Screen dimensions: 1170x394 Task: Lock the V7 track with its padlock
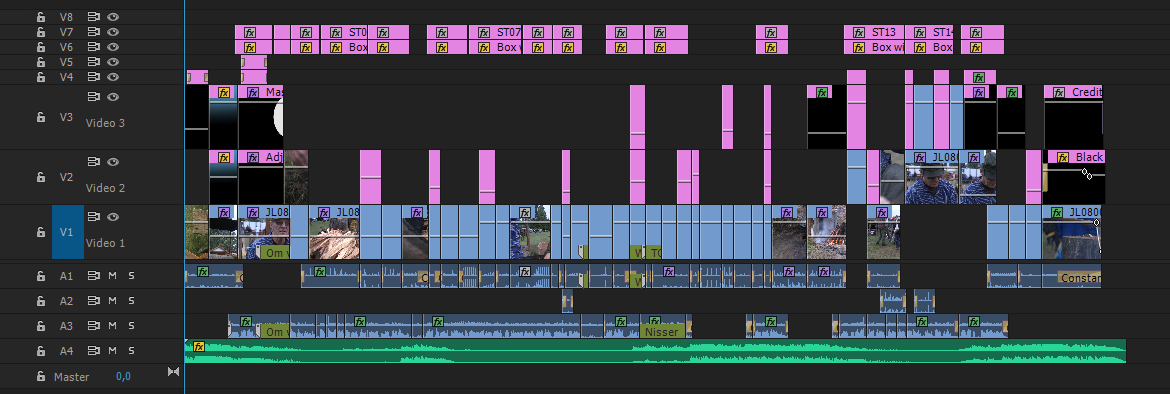click(41, 32)
